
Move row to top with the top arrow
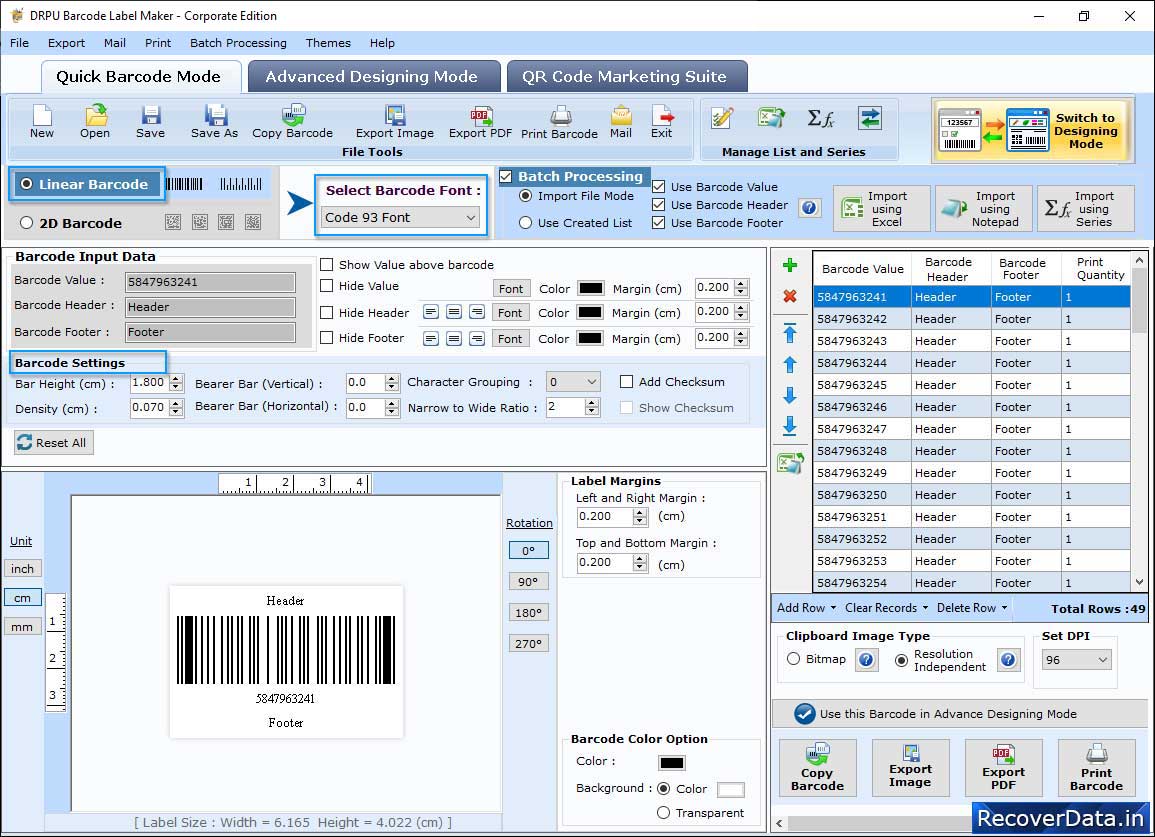[790, 333]
